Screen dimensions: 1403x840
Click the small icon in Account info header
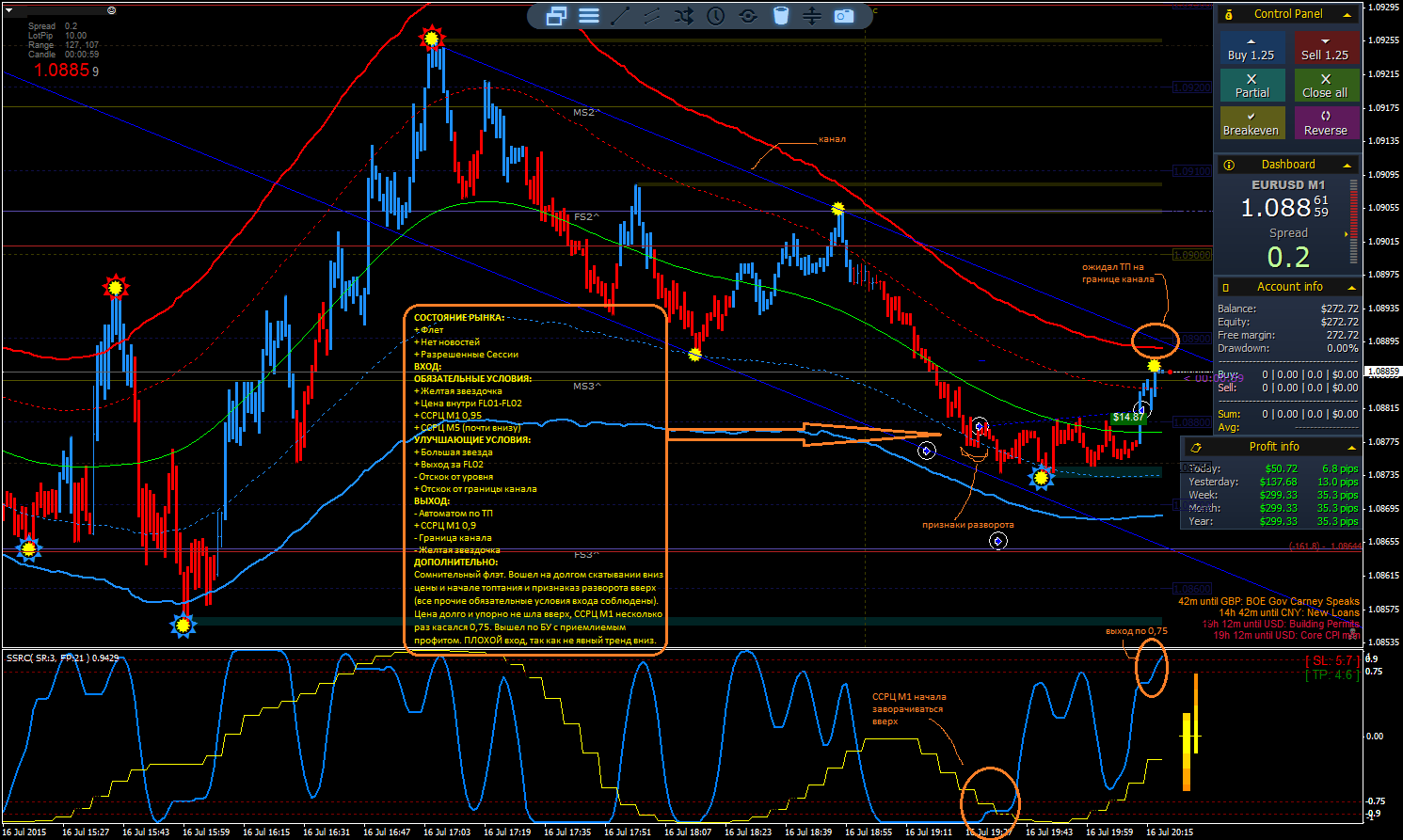pyautogui.click(x=1225, y=287)
